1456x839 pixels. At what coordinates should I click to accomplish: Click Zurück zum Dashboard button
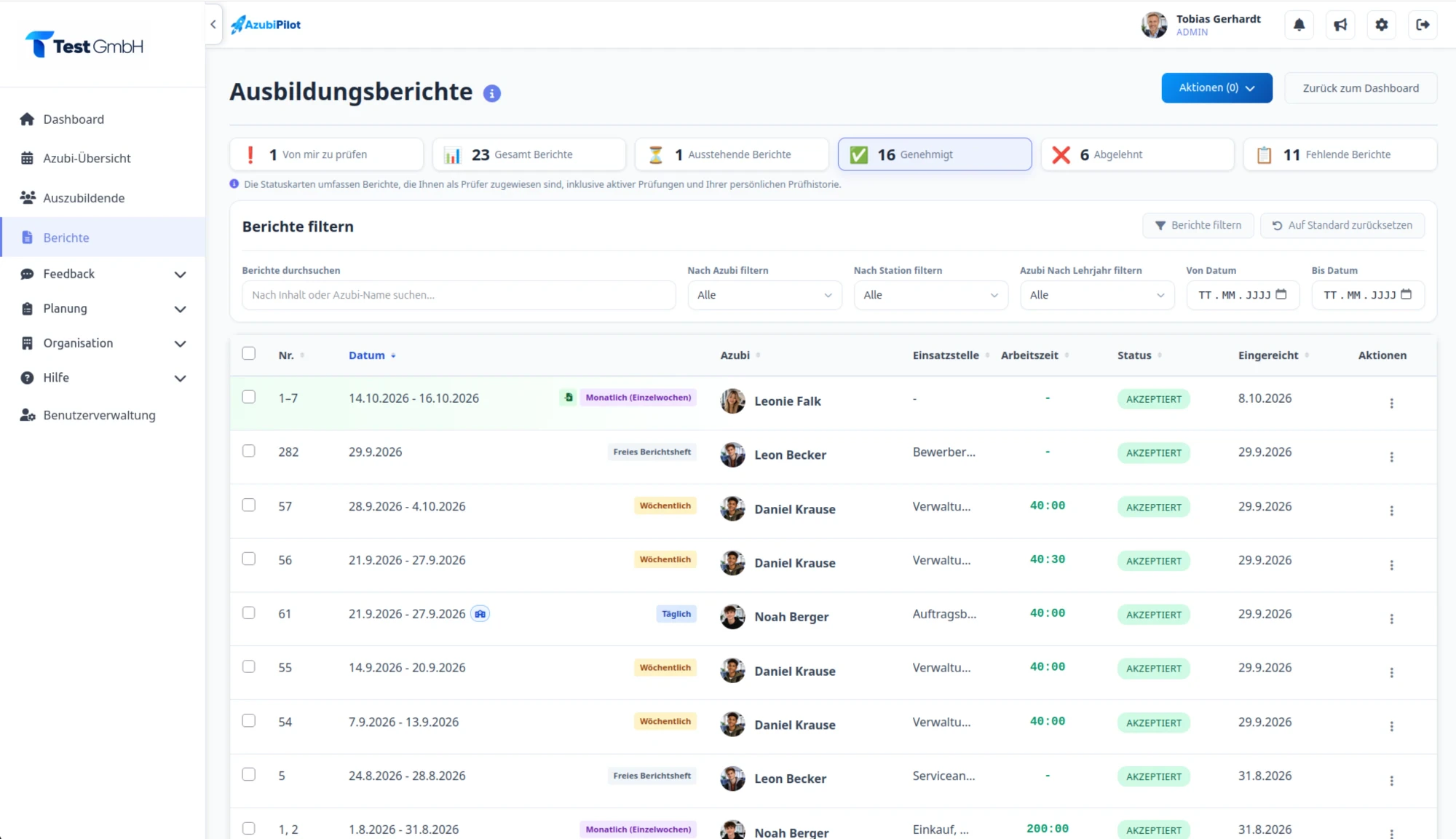click(x=1361, y=87)
